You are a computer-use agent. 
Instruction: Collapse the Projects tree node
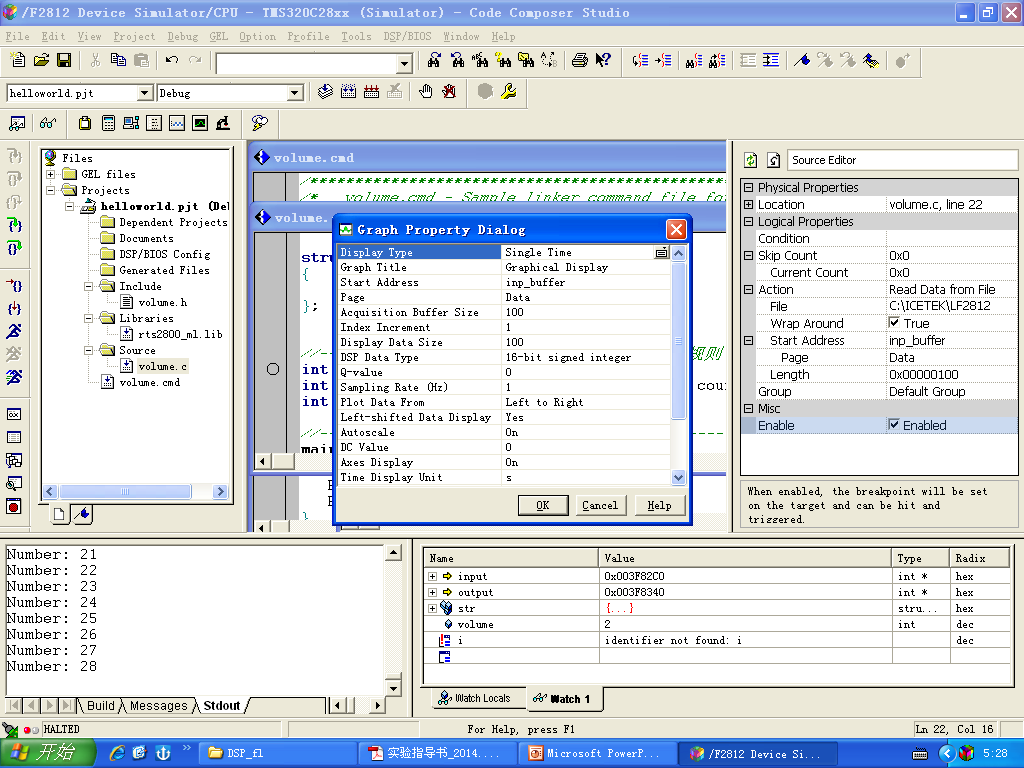coord(50,191)
